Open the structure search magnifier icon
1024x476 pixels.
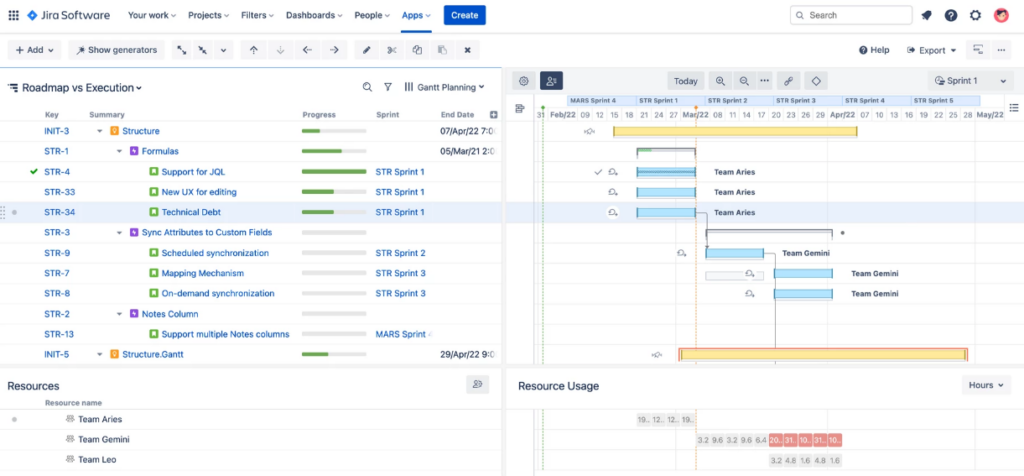point(367,87)
